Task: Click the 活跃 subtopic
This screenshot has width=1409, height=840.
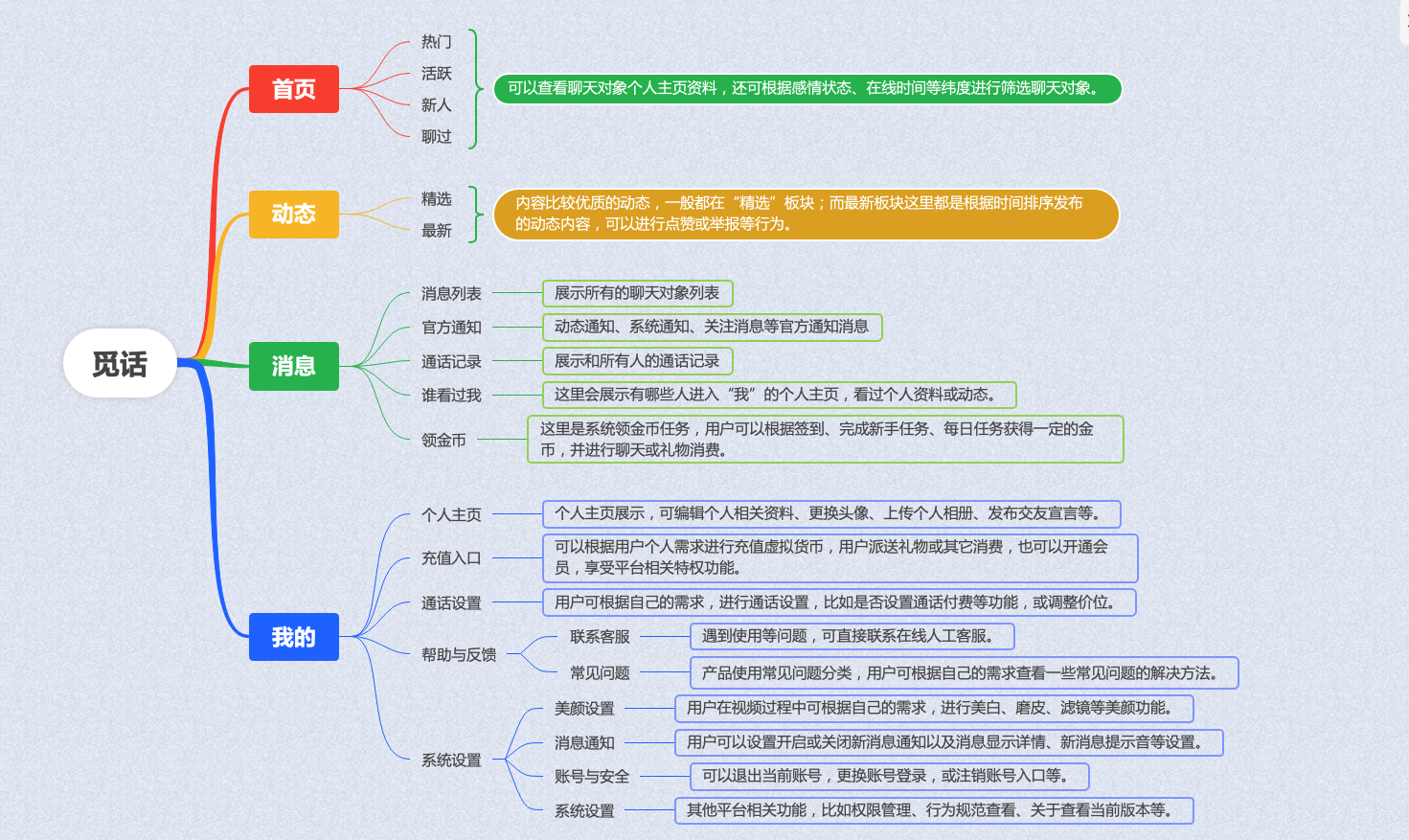Action: pos(436,74)
